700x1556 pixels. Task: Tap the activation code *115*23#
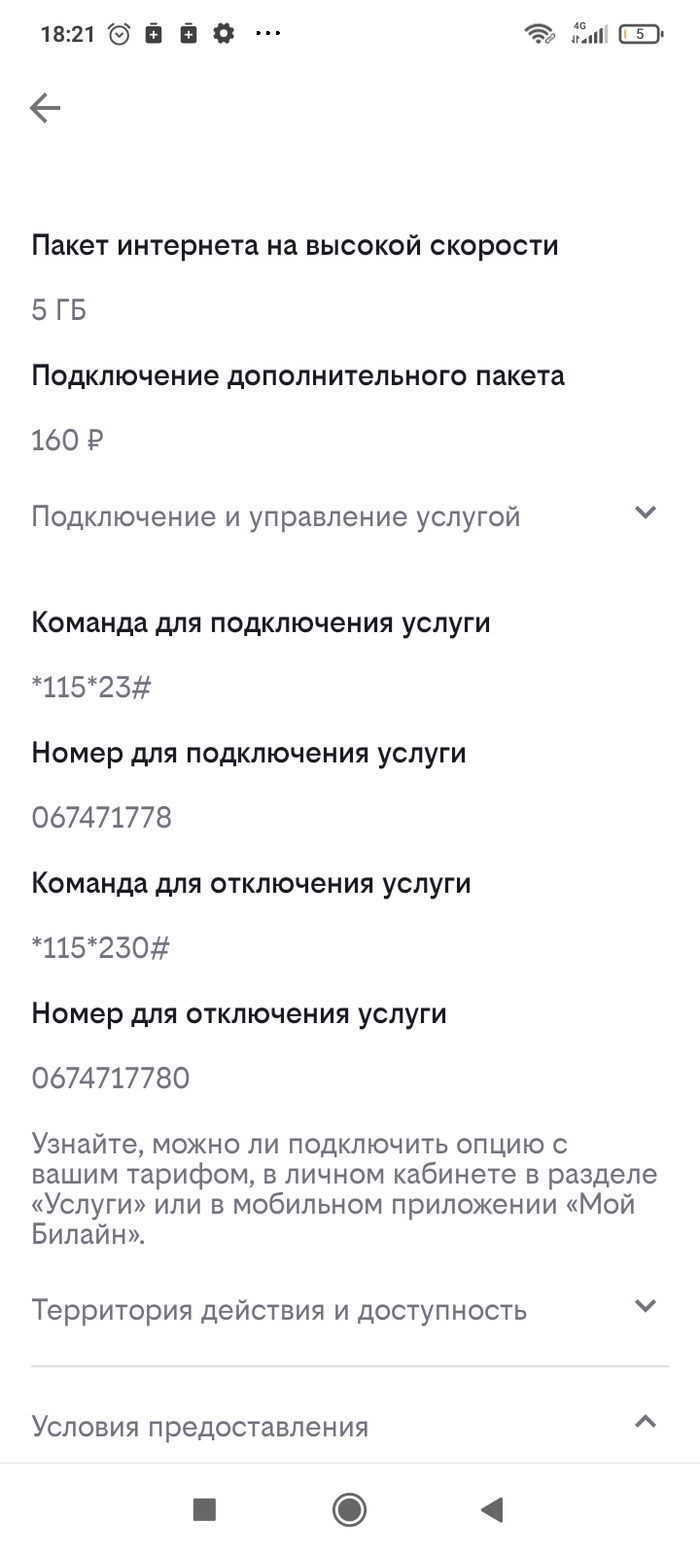tap(91, 688)
